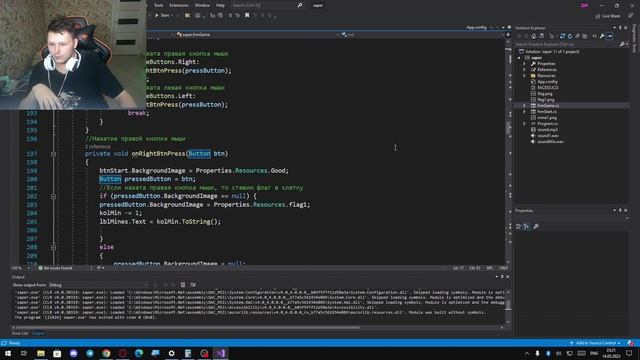Switch to the App.config tab
The height and width of the screenshot is (360, 640).
point(476,27)
